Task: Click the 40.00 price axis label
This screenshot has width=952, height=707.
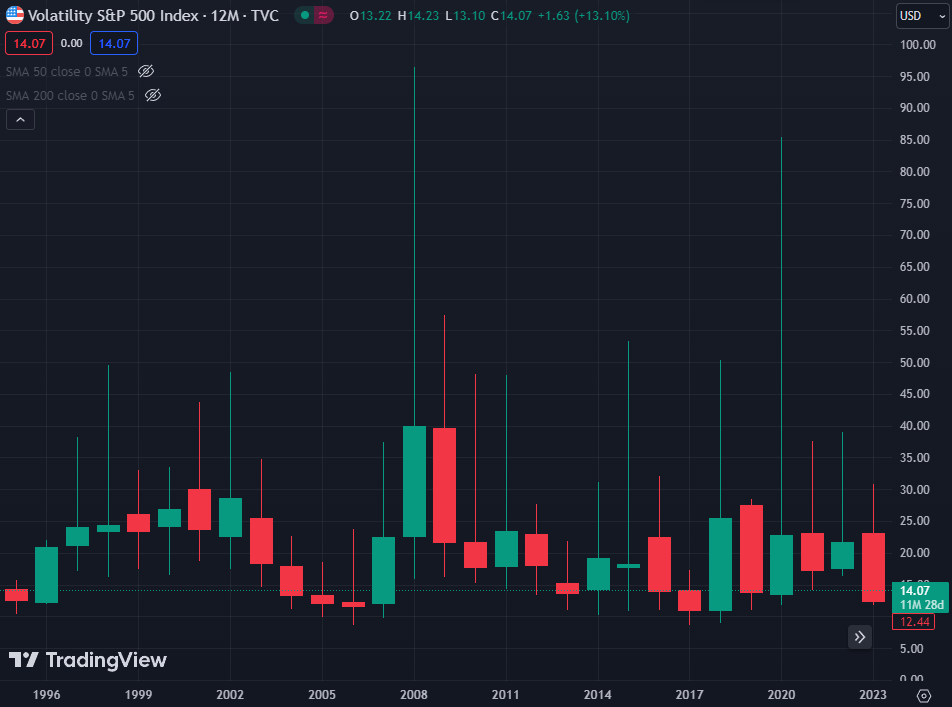Action: click(x=914, y=426)
